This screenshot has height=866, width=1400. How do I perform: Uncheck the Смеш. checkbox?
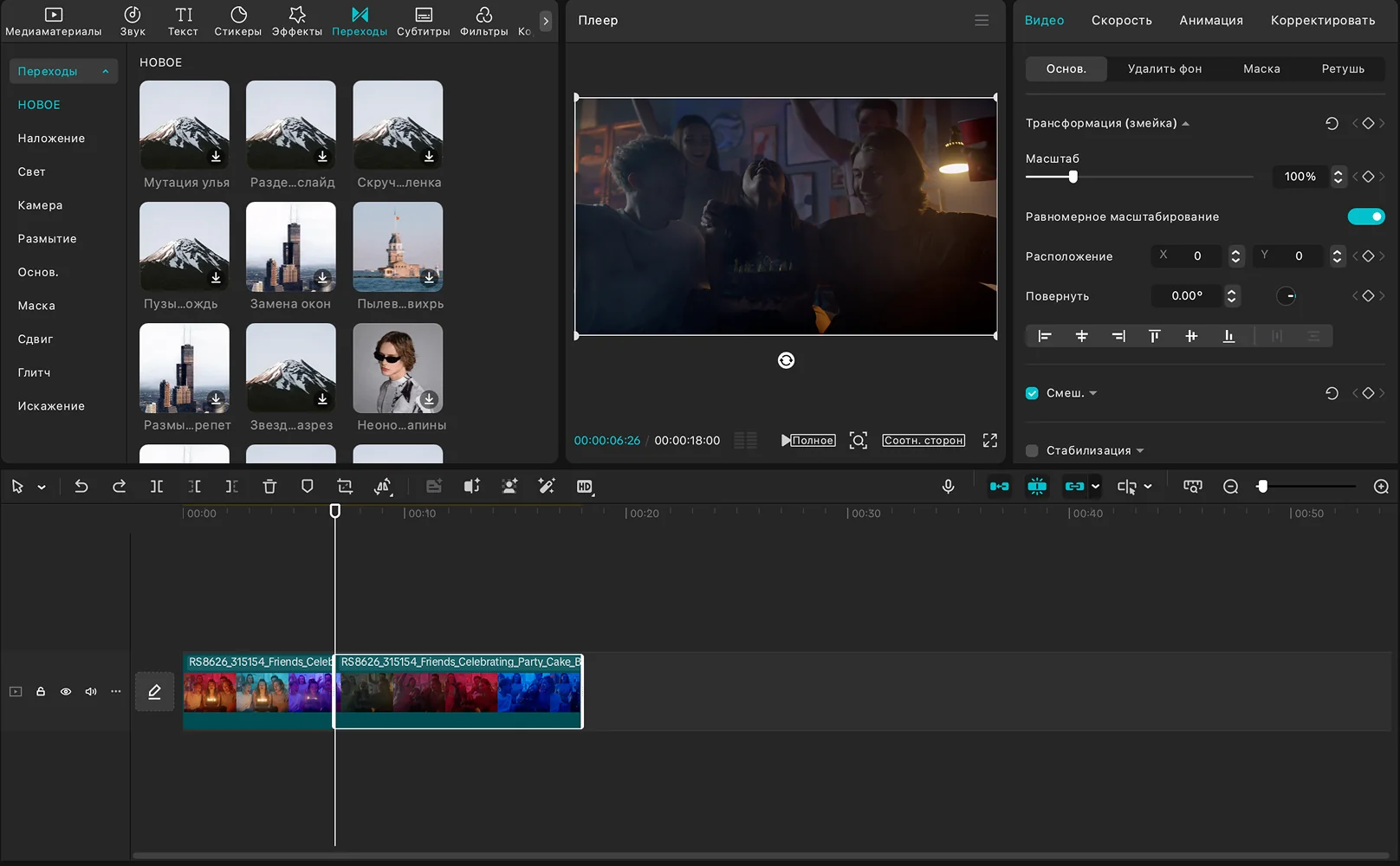click(1032, 393)
